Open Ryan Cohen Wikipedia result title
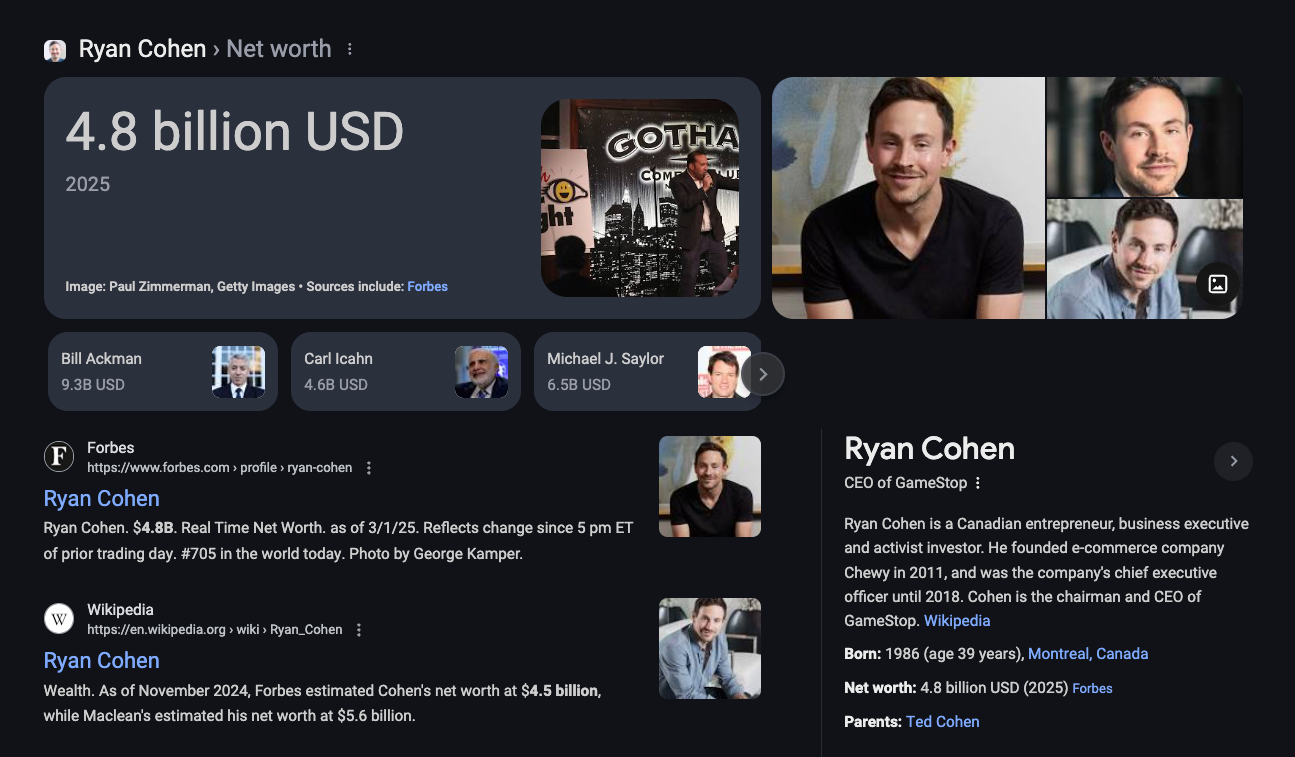The width and height of the screenshot is (1295, 757). 101,660
